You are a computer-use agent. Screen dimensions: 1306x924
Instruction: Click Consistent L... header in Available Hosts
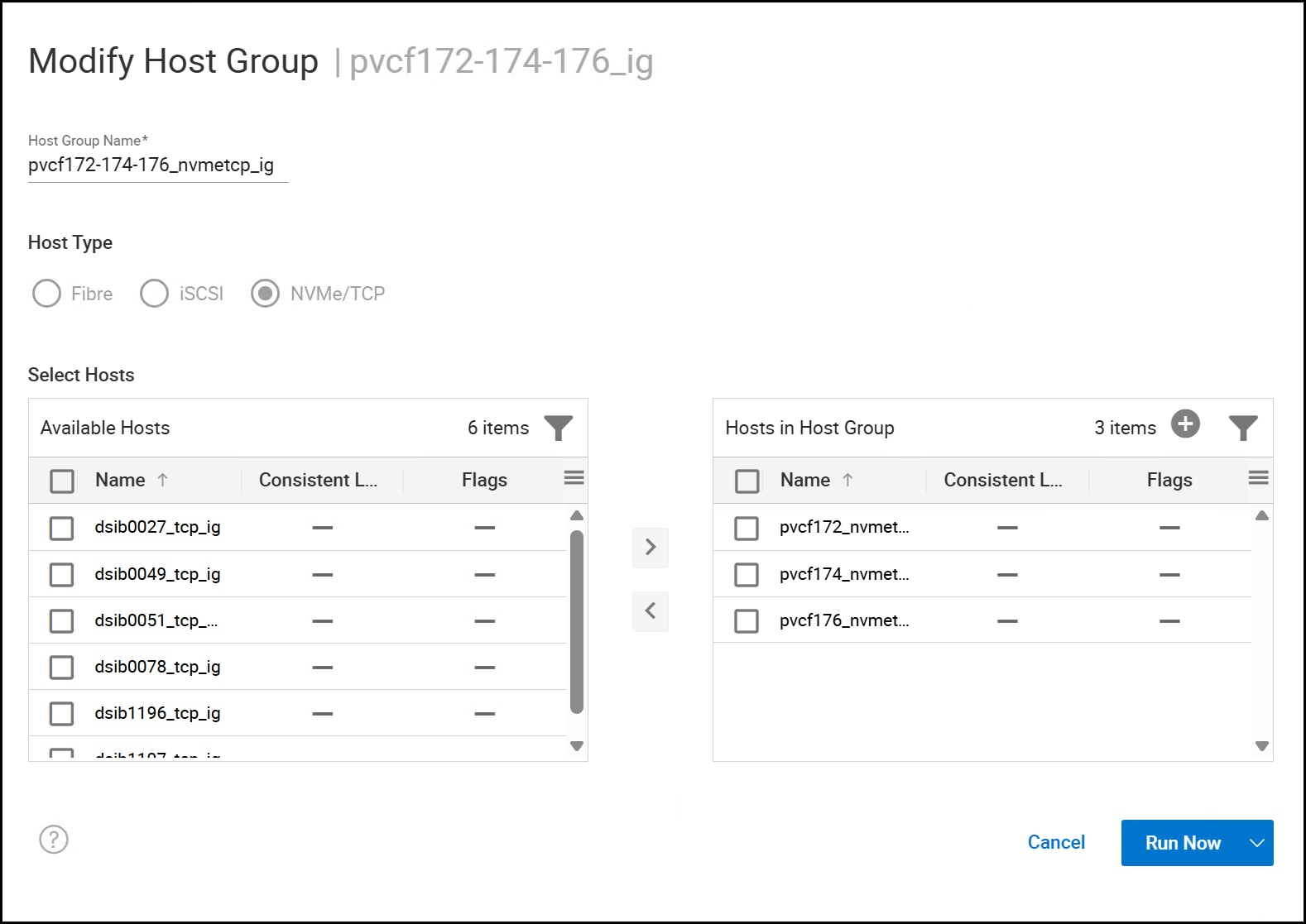[318, 480]
